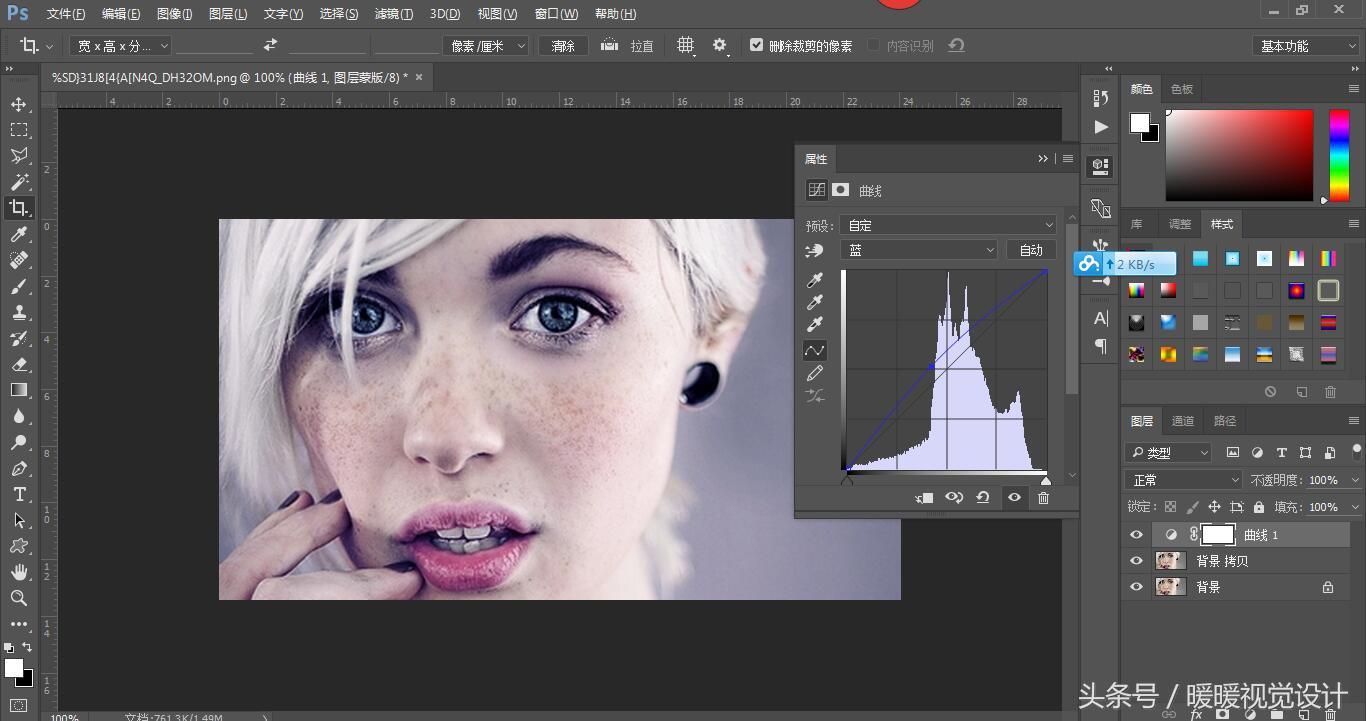This screenshot has height=721, width=1366.
Task: Toggle lock transparent pixels
Action: [x=1170, y=507]
